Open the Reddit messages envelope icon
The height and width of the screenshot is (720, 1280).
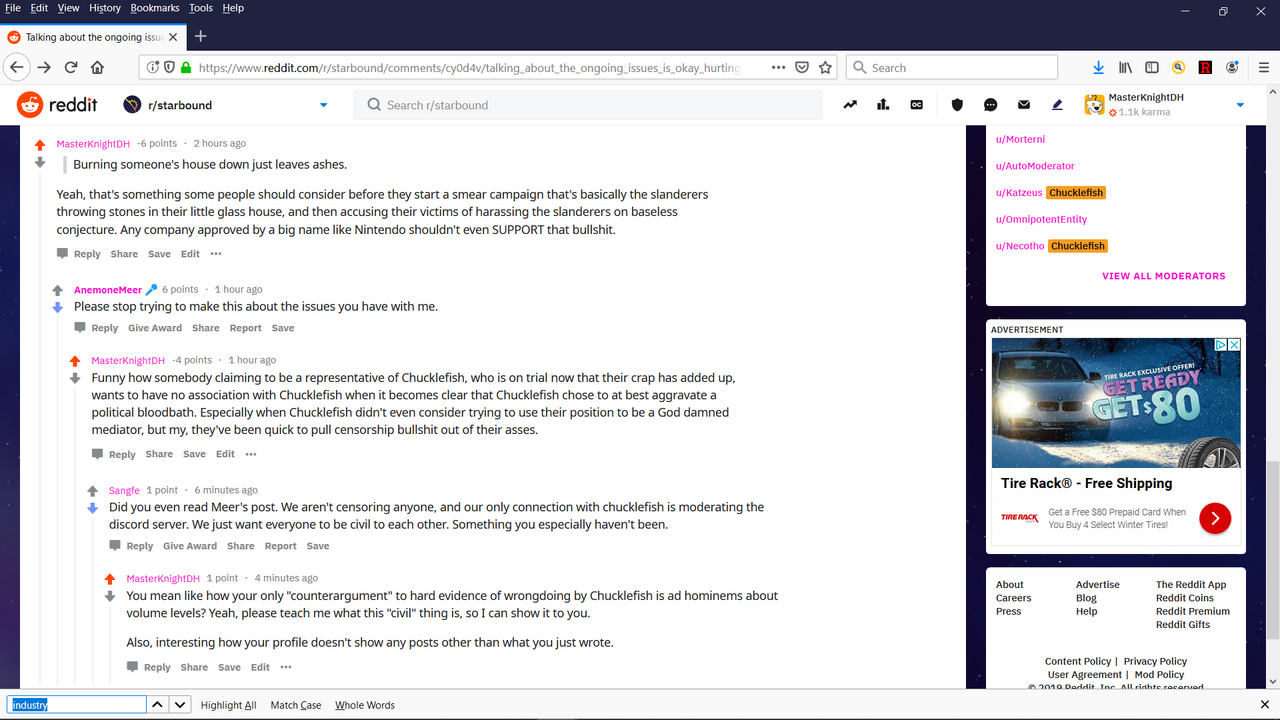click(1024, 105)
